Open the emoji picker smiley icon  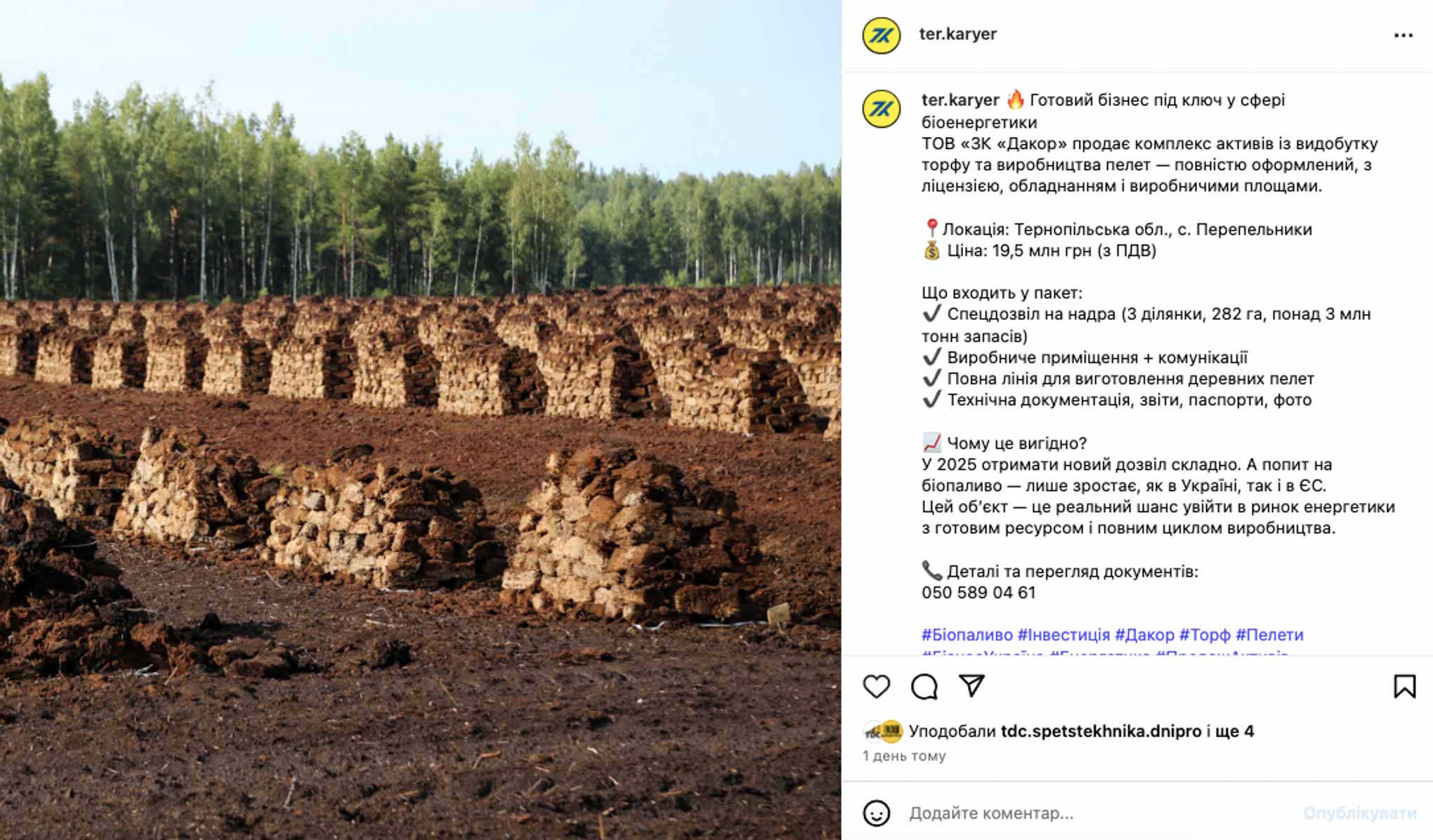point(876,813)
